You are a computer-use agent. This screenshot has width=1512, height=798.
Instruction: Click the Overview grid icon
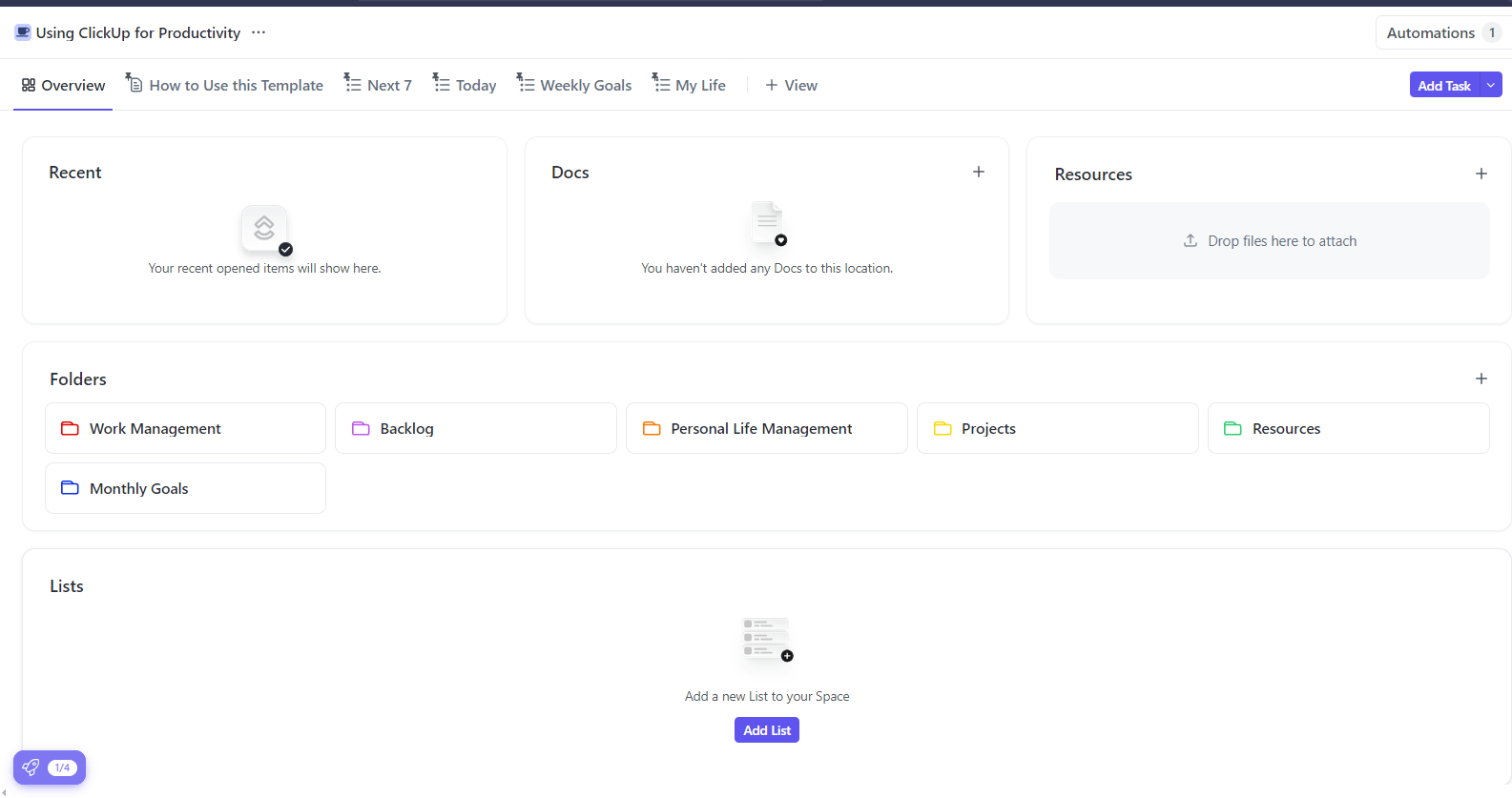point(29,85)
